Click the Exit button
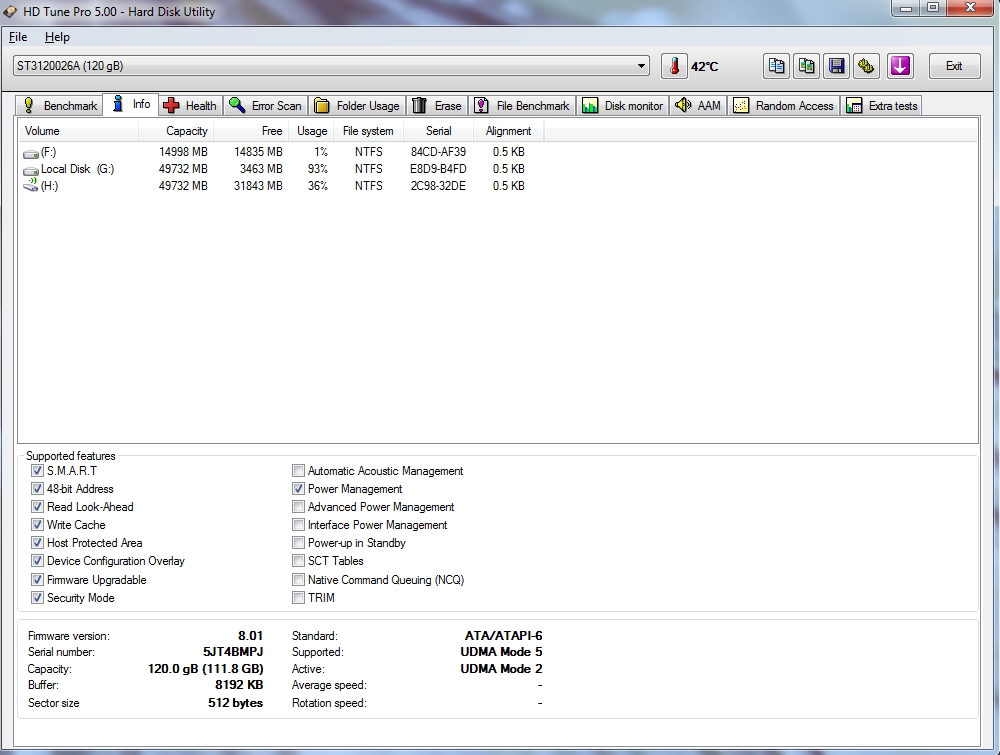 coord(954,66)
